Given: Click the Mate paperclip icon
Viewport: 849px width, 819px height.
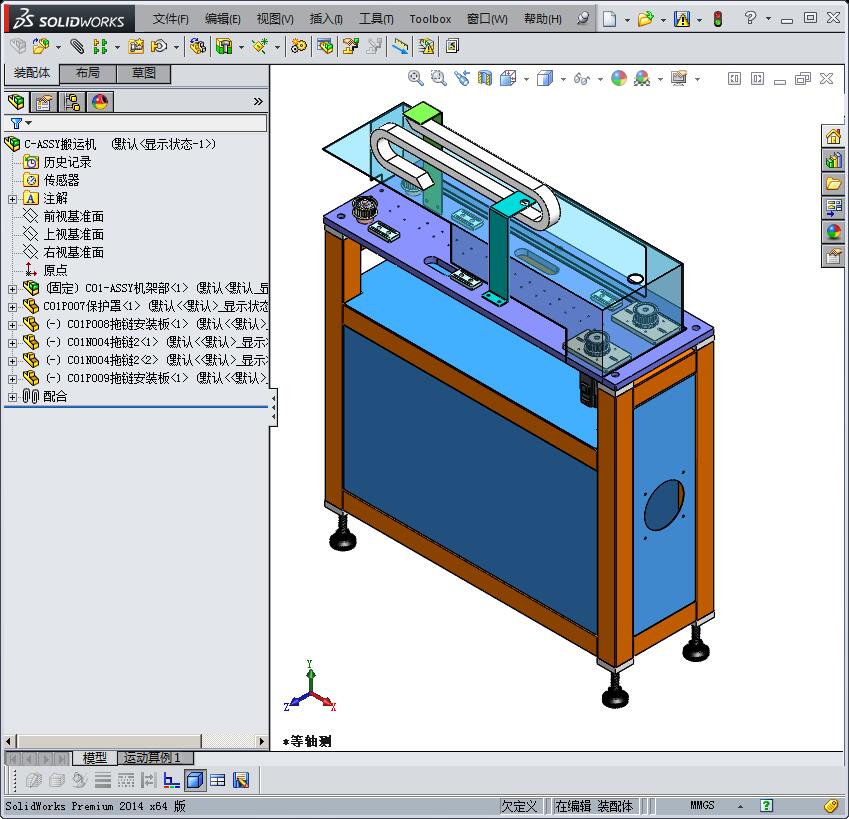Looking at the screenshot, I should click(77, 47).
